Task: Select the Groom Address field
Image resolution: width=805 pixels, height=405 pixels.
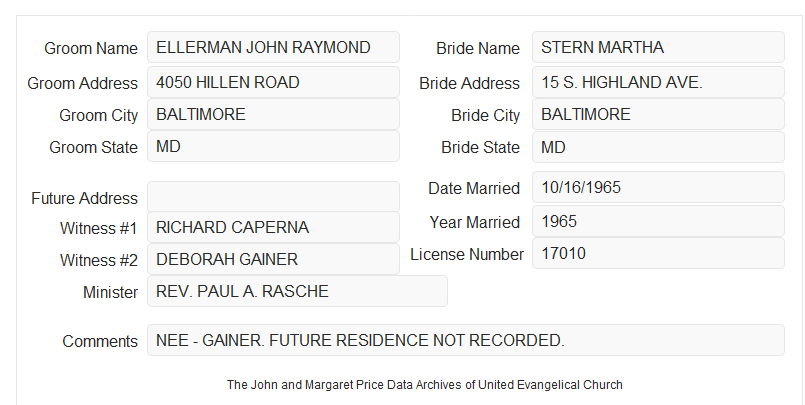Action: coord(273,82)
